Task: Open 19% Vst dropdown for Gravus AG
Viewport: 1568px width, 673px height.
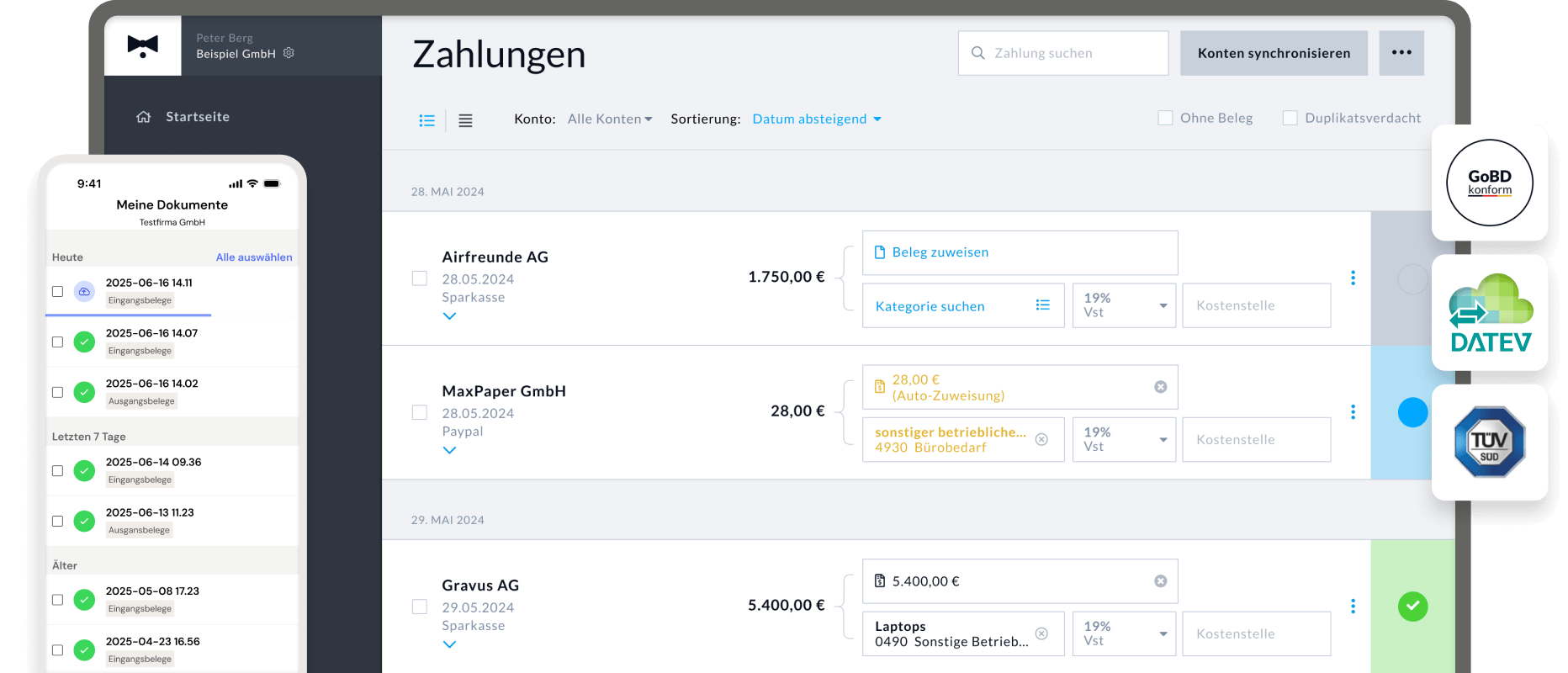Action: pyautogui.click(x=1124, y=633)
